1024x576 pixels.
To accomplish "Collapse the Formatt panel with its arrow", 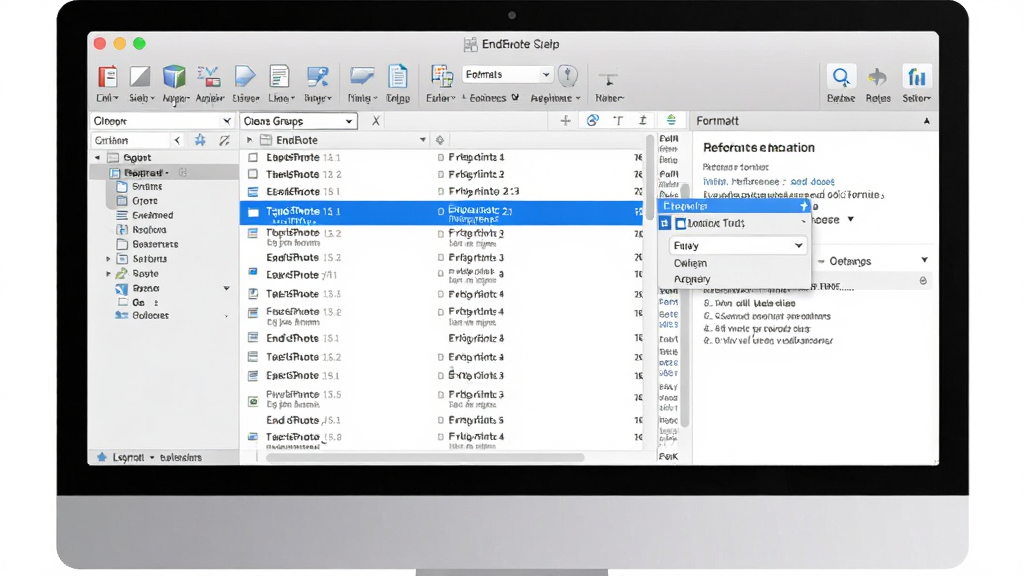I will coord(926,121).
